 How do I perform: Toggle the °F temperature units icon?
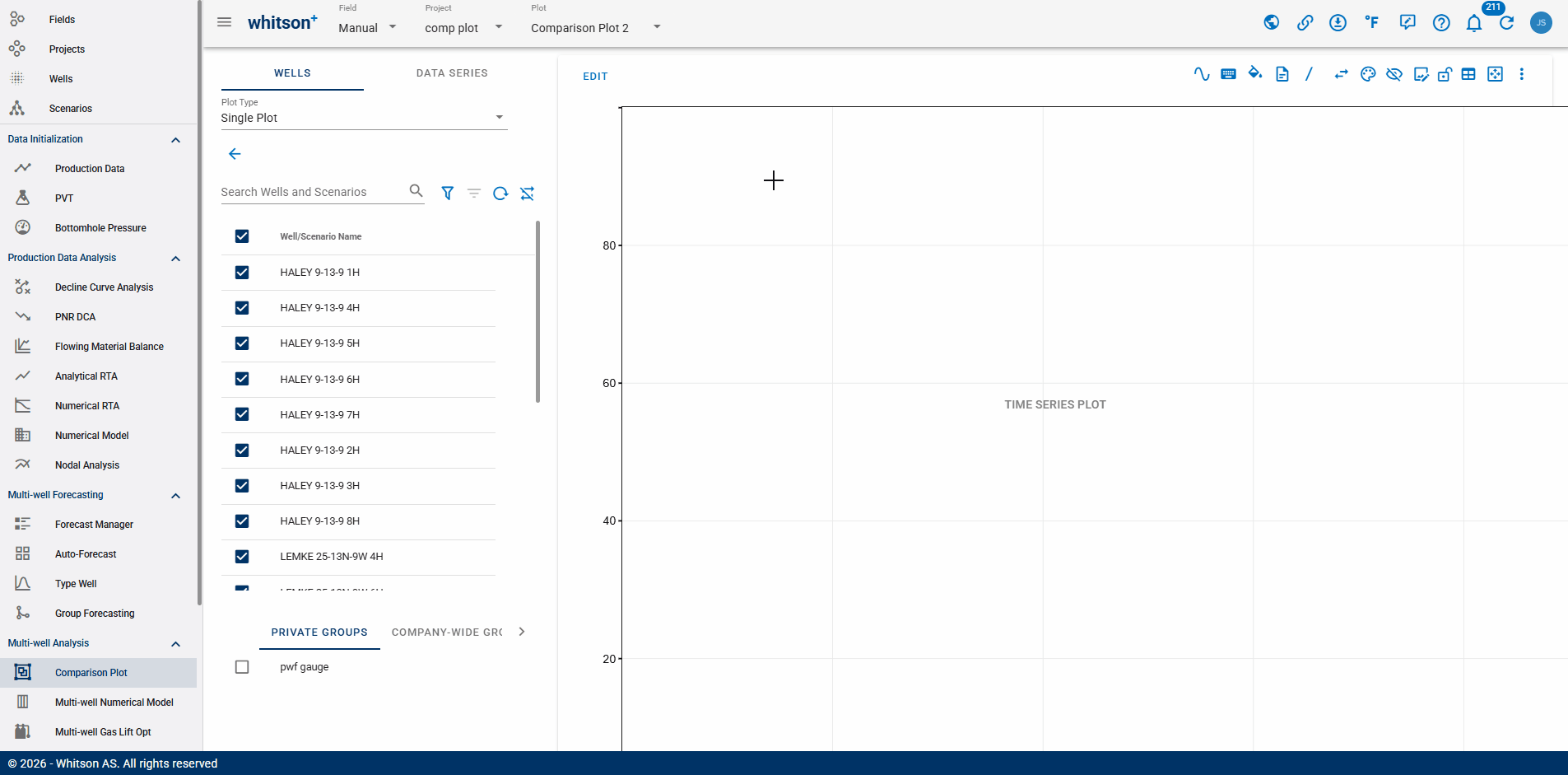tap(1372, 22)
